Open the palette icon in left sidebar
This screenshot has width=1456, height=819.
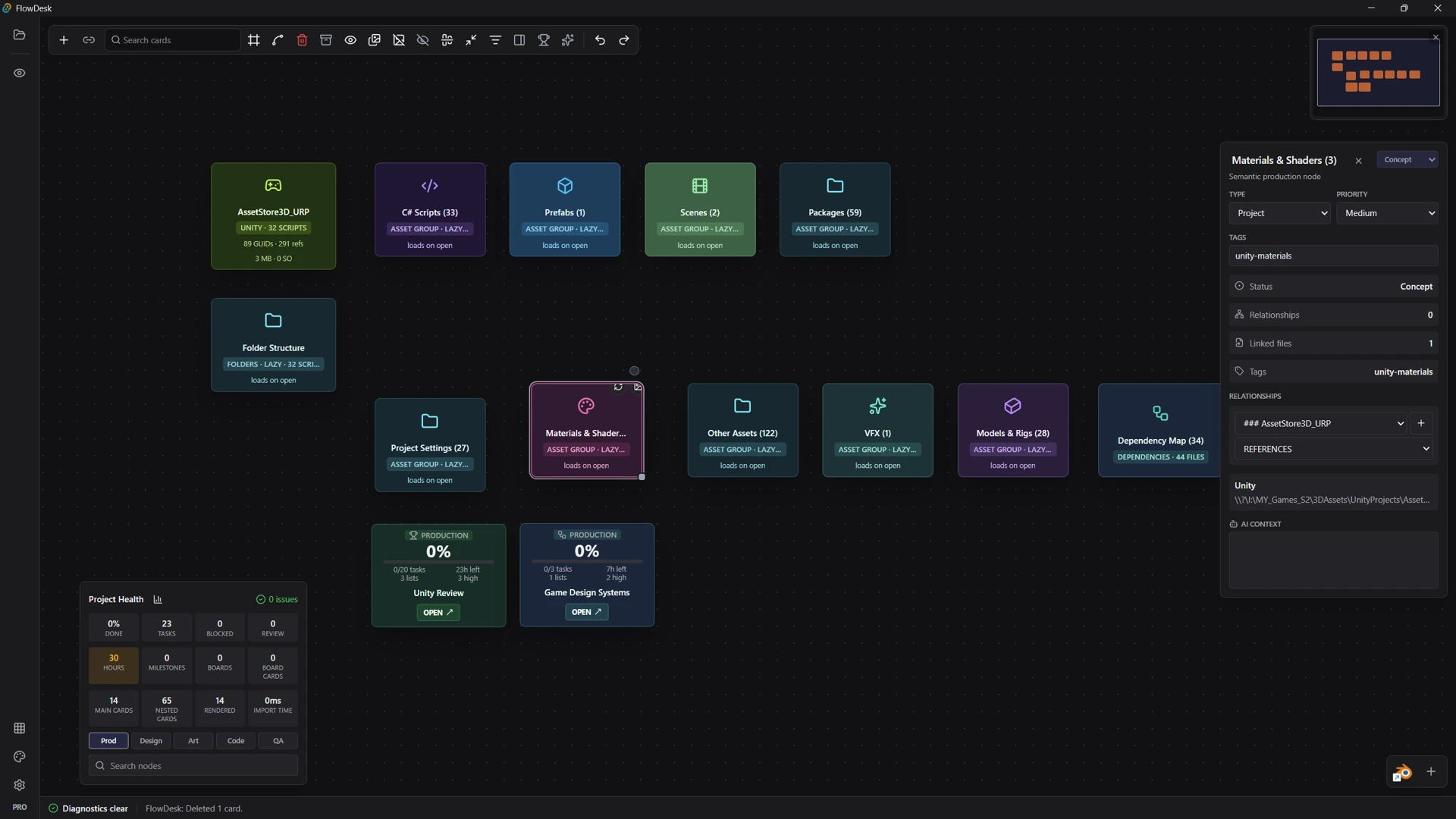20,757
